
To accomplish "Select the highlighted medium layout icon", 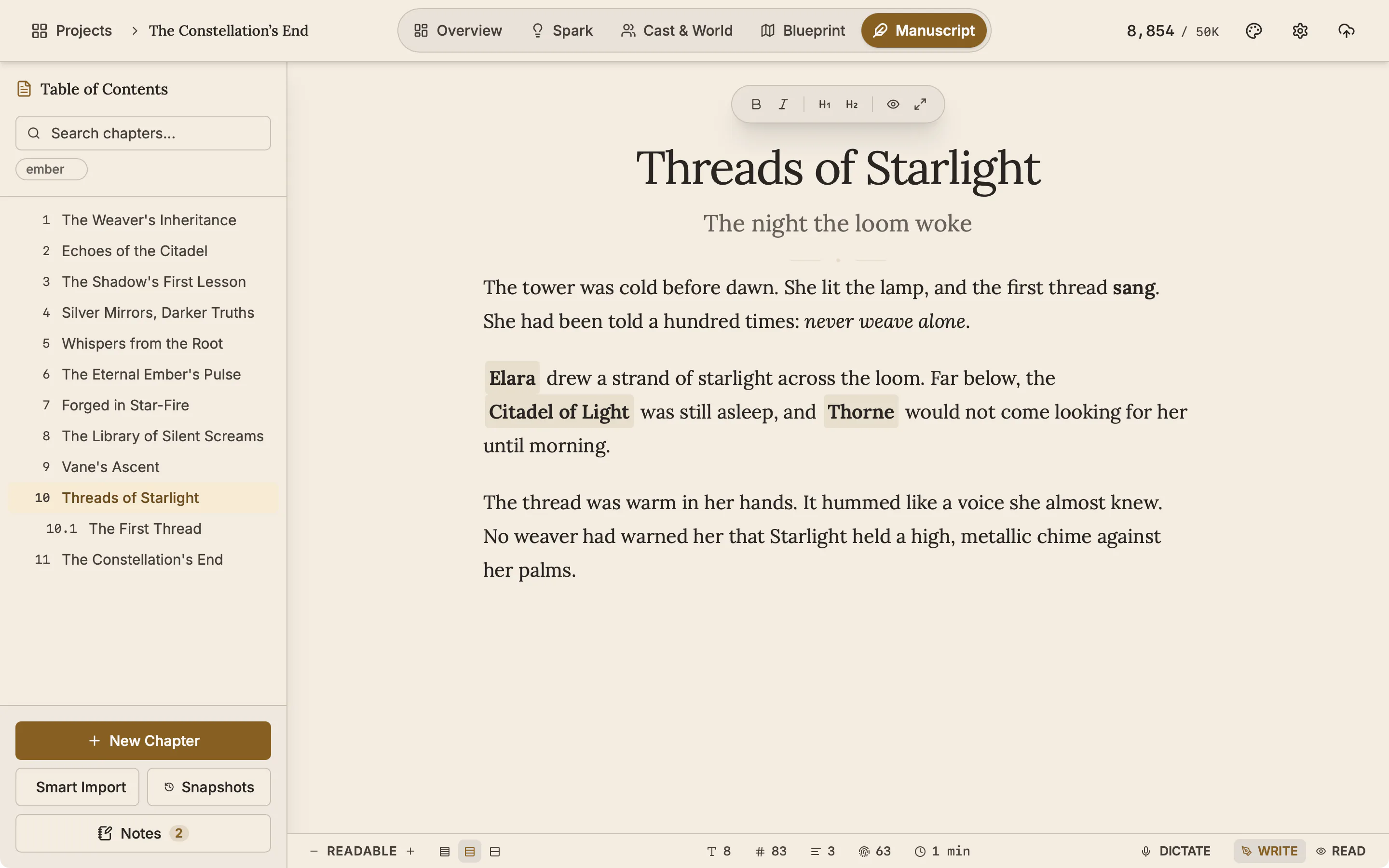I will click(469, 851).
